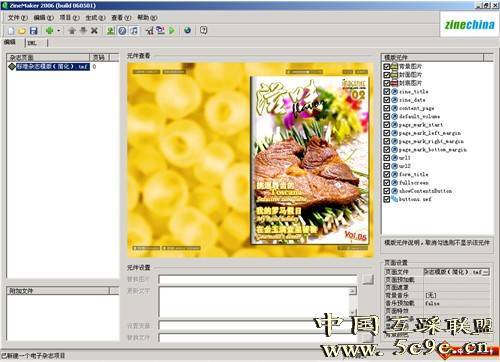Image resolution: width=500 pixels, height=362 pixels.
Task: Click the red image icon row
Action: (394, 83)
